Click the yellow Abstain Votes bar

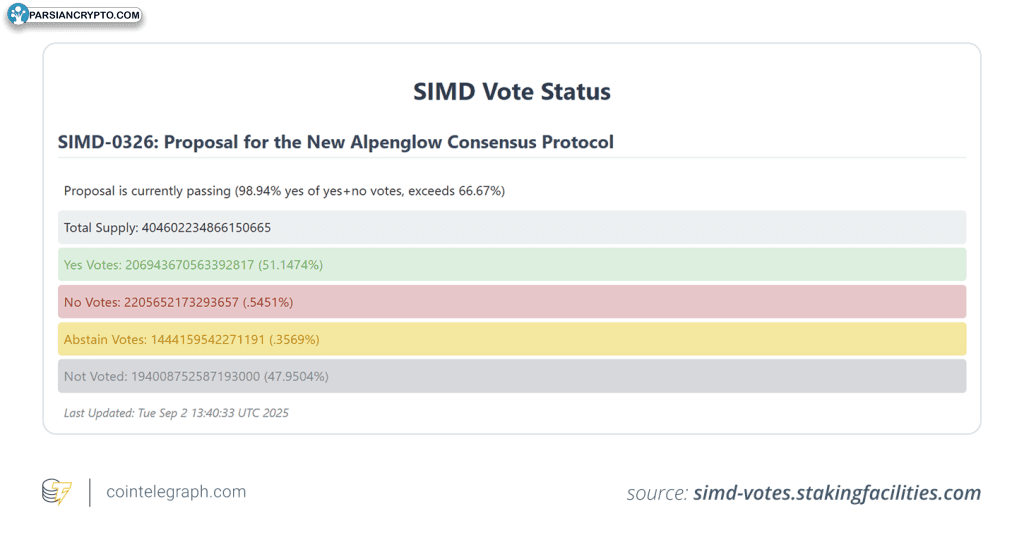511,339
